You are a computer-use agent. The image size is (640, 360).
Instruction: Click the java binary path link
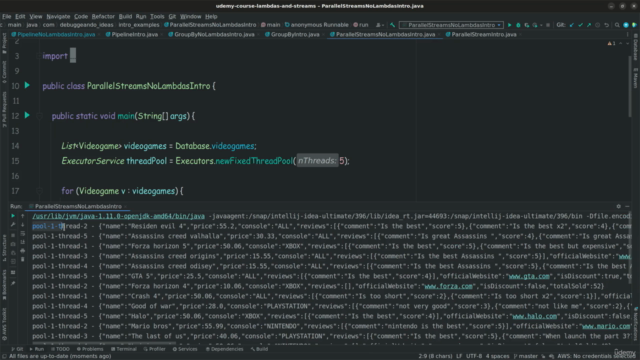pos(118,216)
